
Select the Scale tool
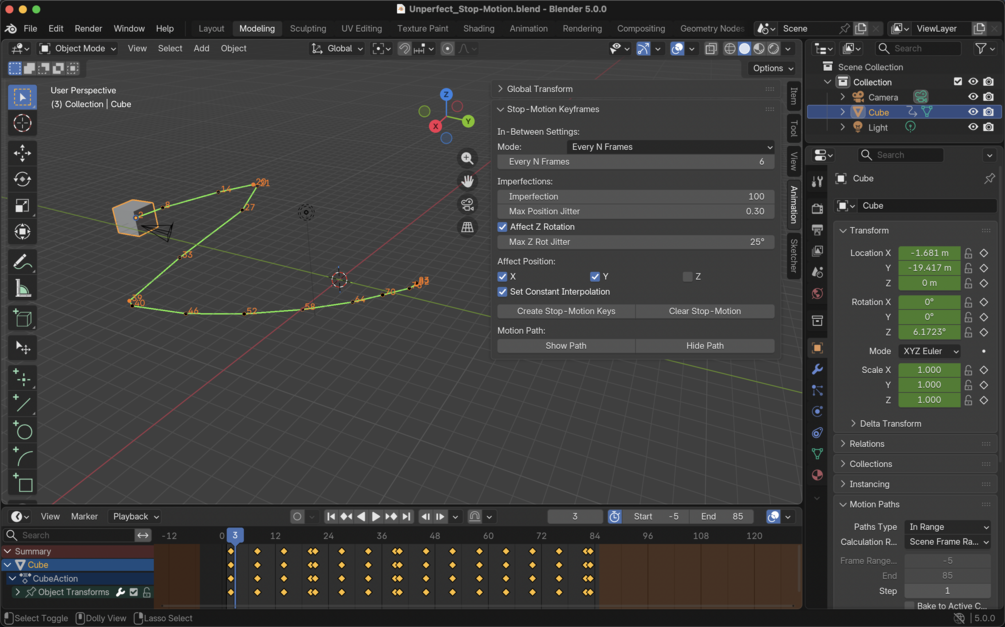click(22, 206)
